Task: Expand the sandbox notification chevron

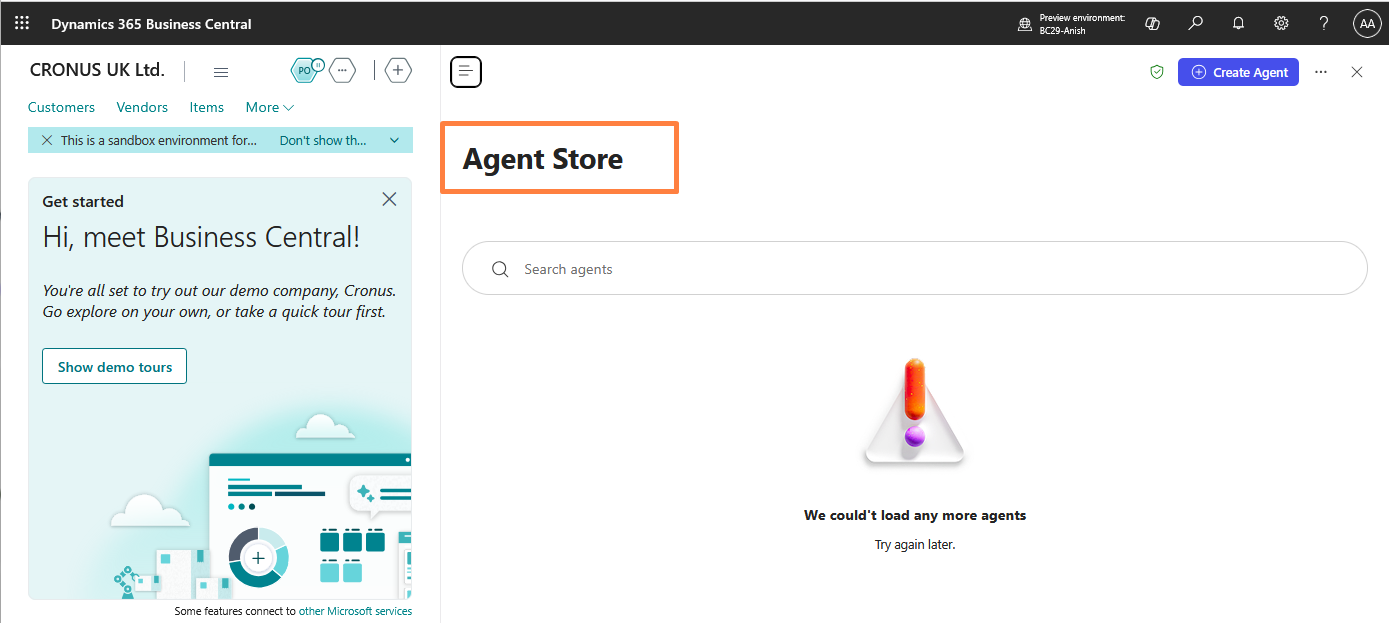Action: point(394,140)
